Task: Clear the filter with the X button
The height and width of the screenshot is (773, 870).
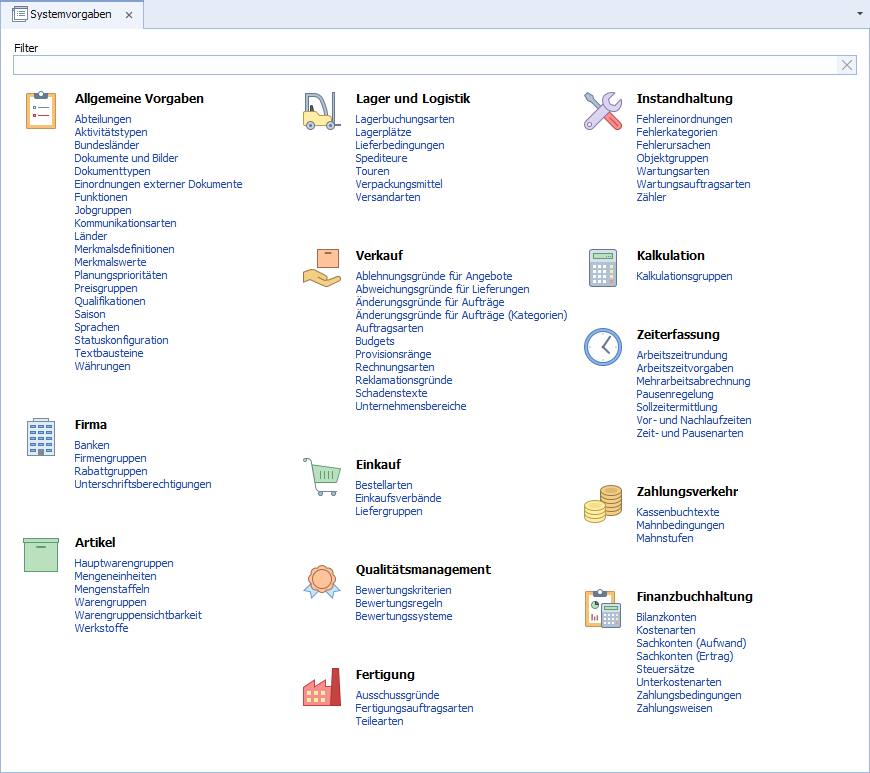Action: [847, 65]
